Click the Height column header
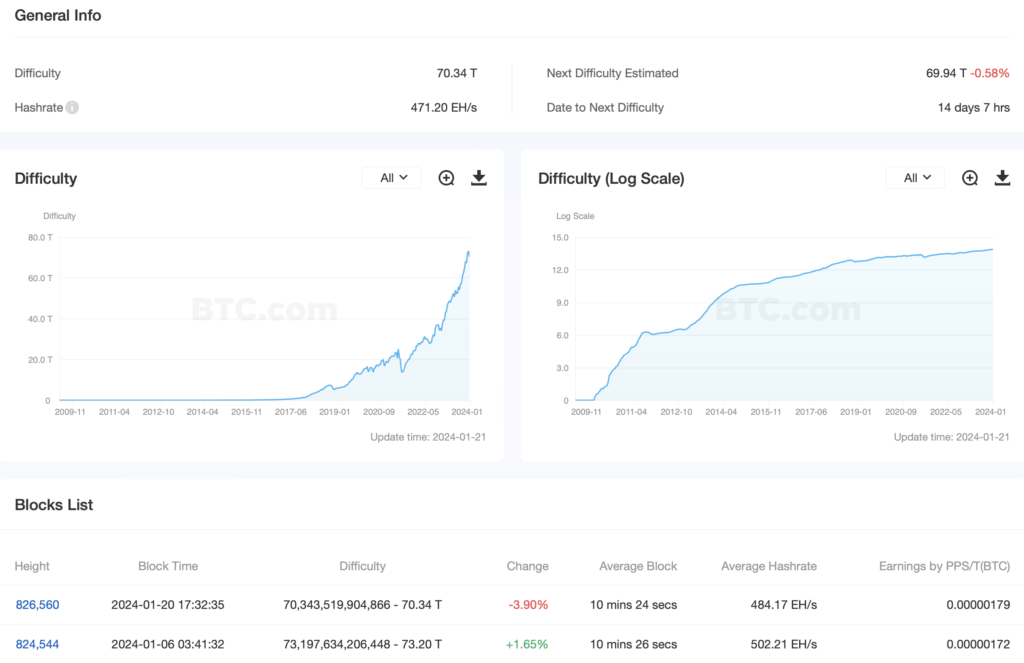This screenshot has width=1024, height=663. coord(32,566)
